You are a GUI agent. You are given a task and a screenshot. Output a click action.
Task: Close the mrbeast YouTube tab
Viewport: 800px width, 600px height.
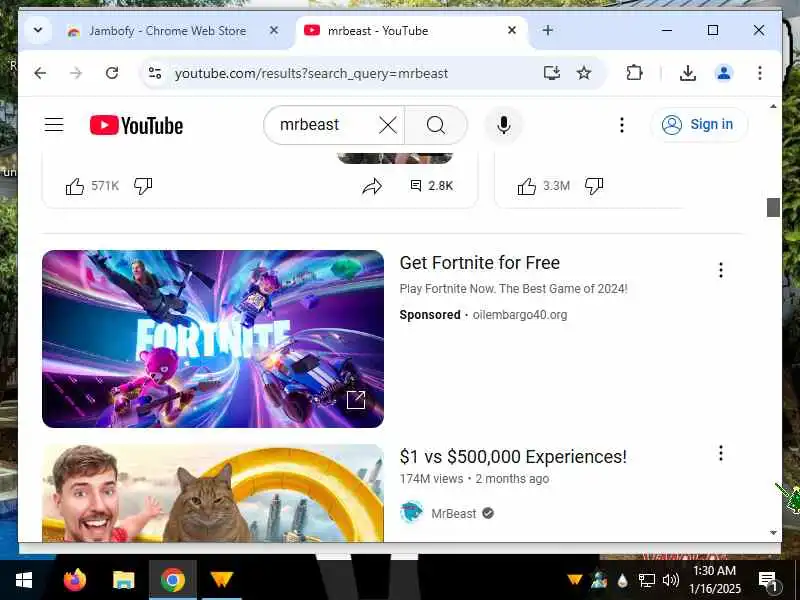tap(512, 31)
